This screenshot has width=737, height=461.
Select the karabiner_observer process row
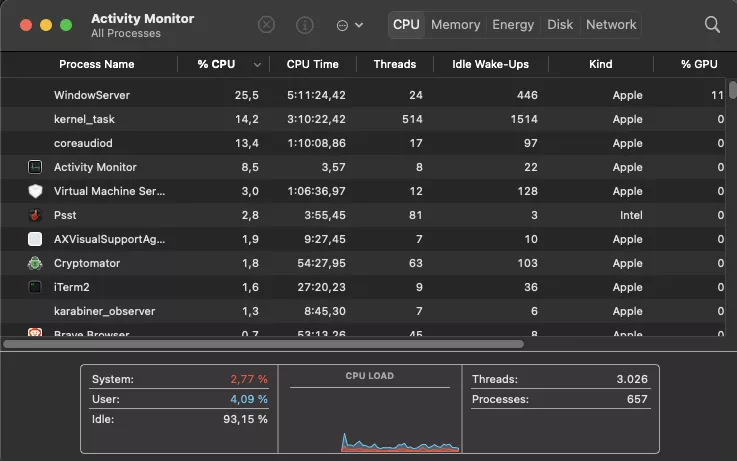click(362, 311)
